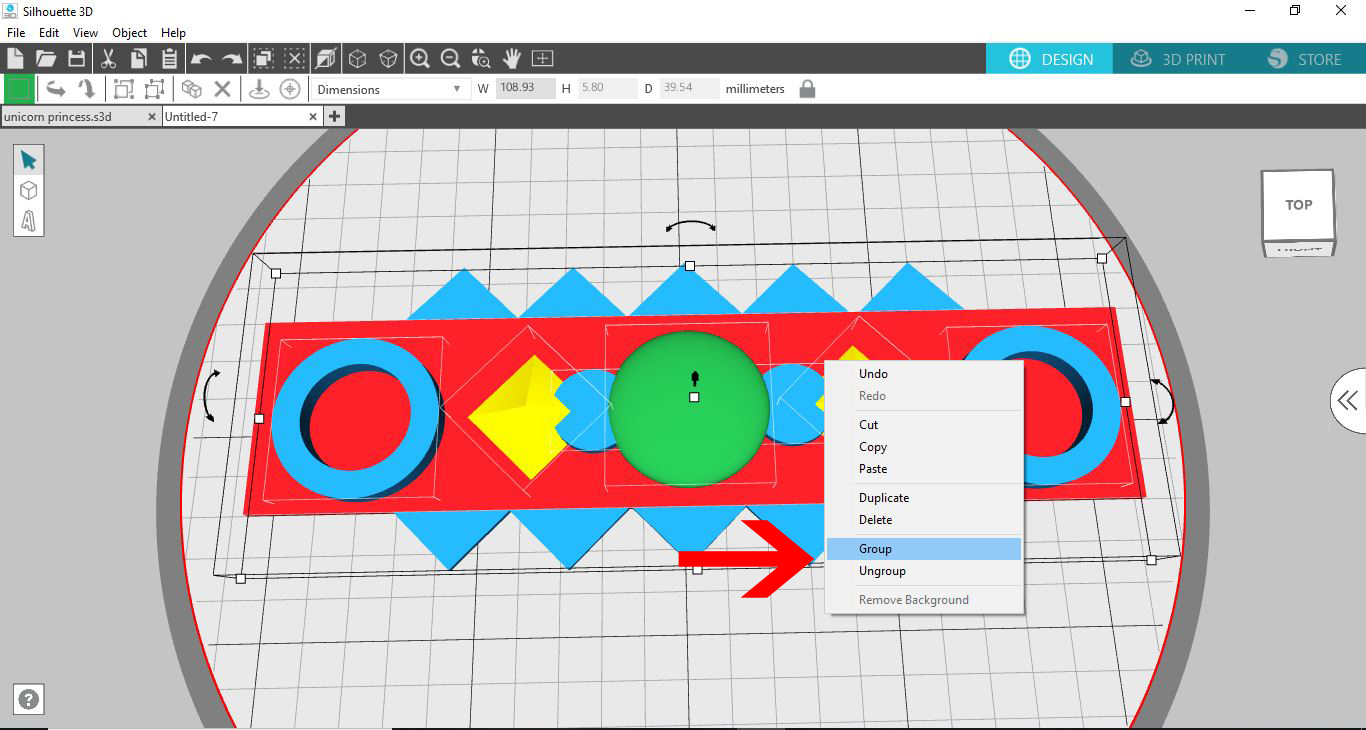Image resolution: width=1366 pixels, height=730 pixels.
Task: Click the TOP face of view cube
Action: (1298, 205)
